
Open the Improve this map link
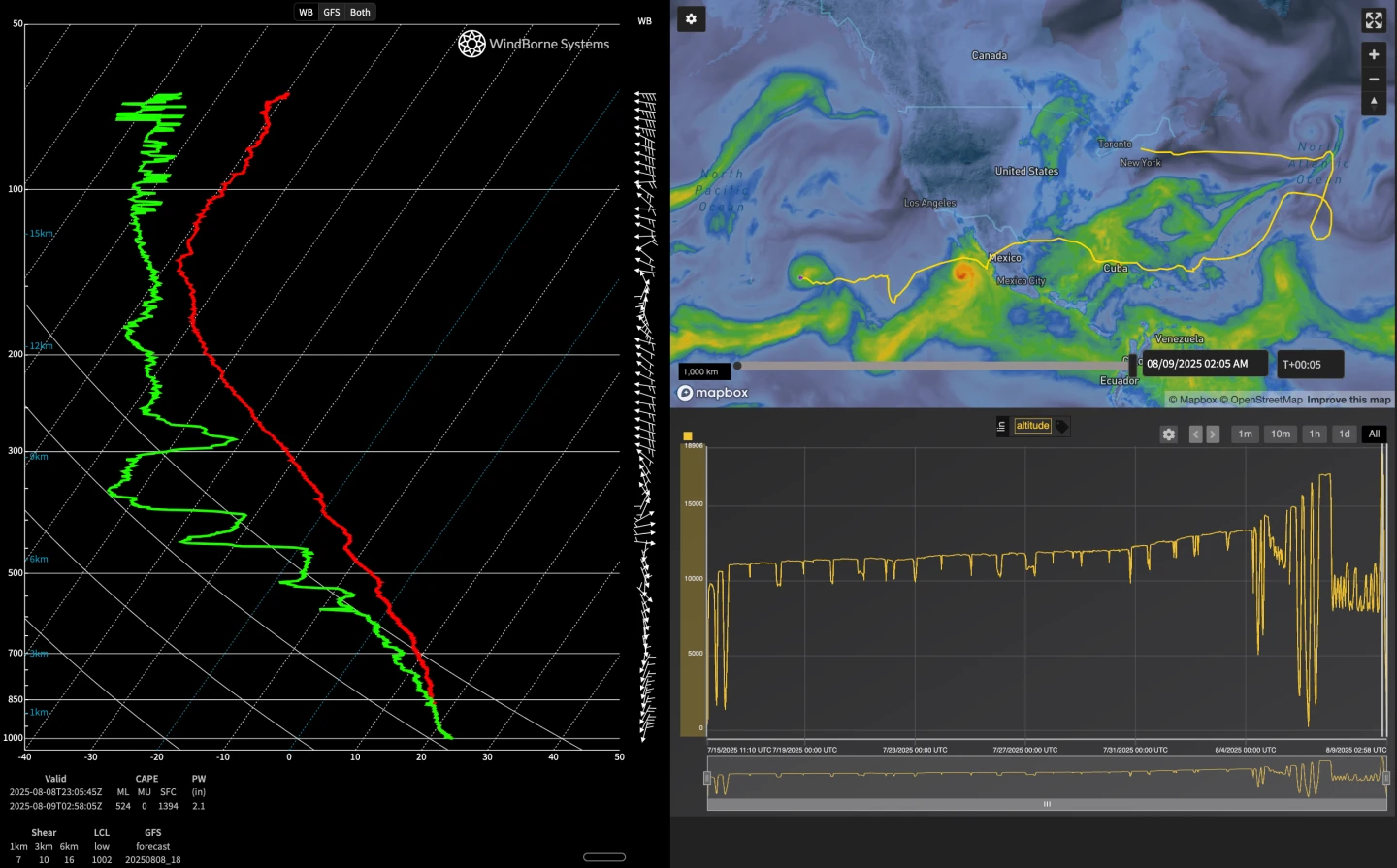[x=1348, y=400]
